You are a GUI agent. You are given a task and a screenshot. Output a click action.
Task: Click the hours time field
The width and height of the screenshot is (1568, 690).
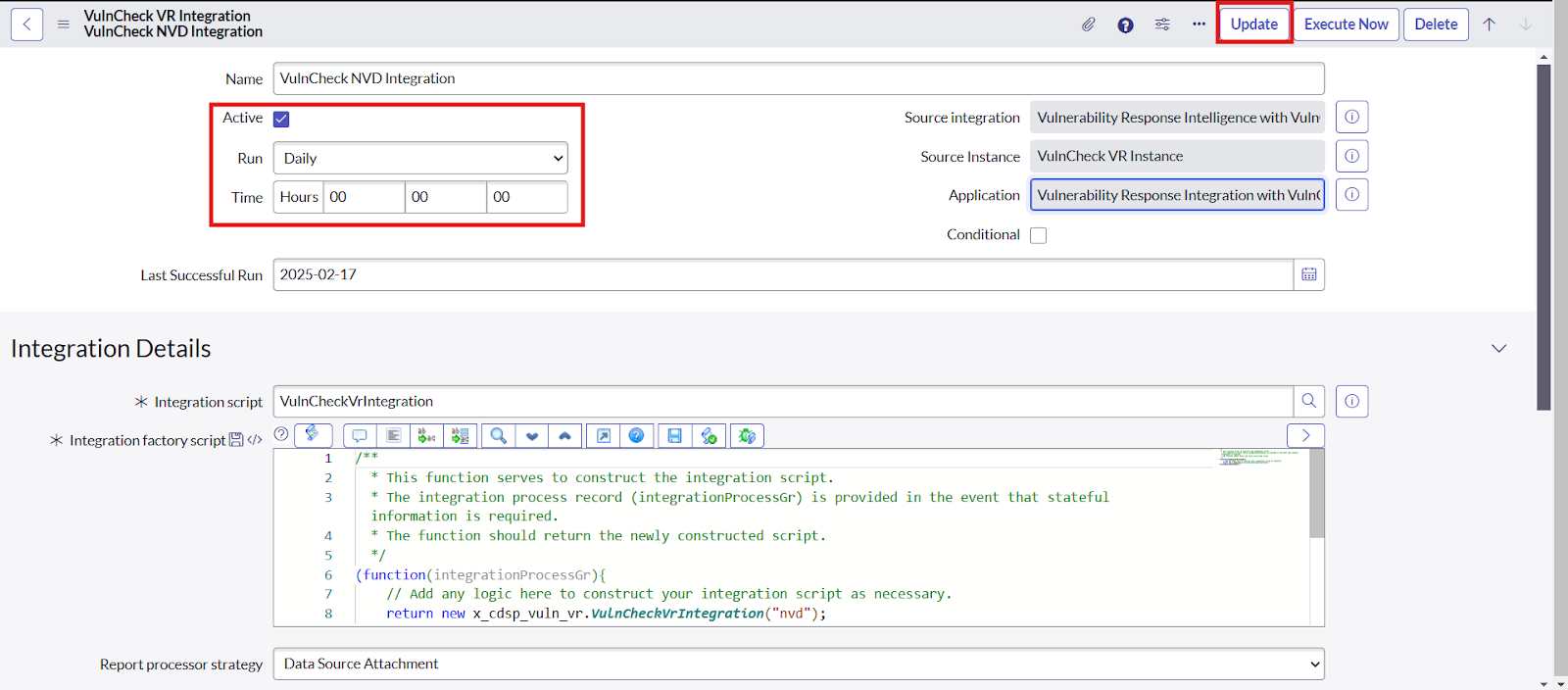pyautogui.click(x=365, y=197)
